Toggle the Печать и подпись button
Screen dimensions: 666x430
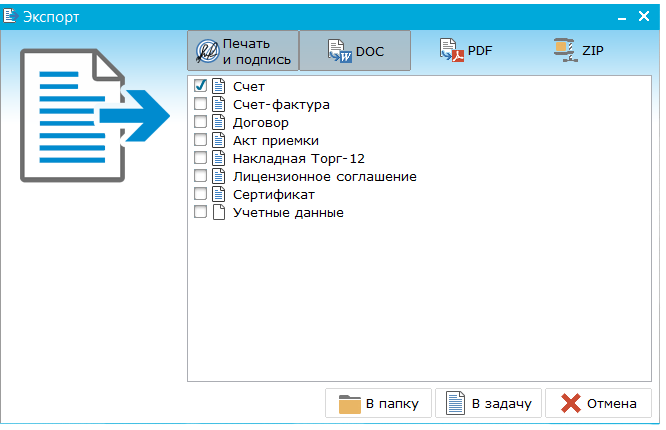(x=243, y=51)
